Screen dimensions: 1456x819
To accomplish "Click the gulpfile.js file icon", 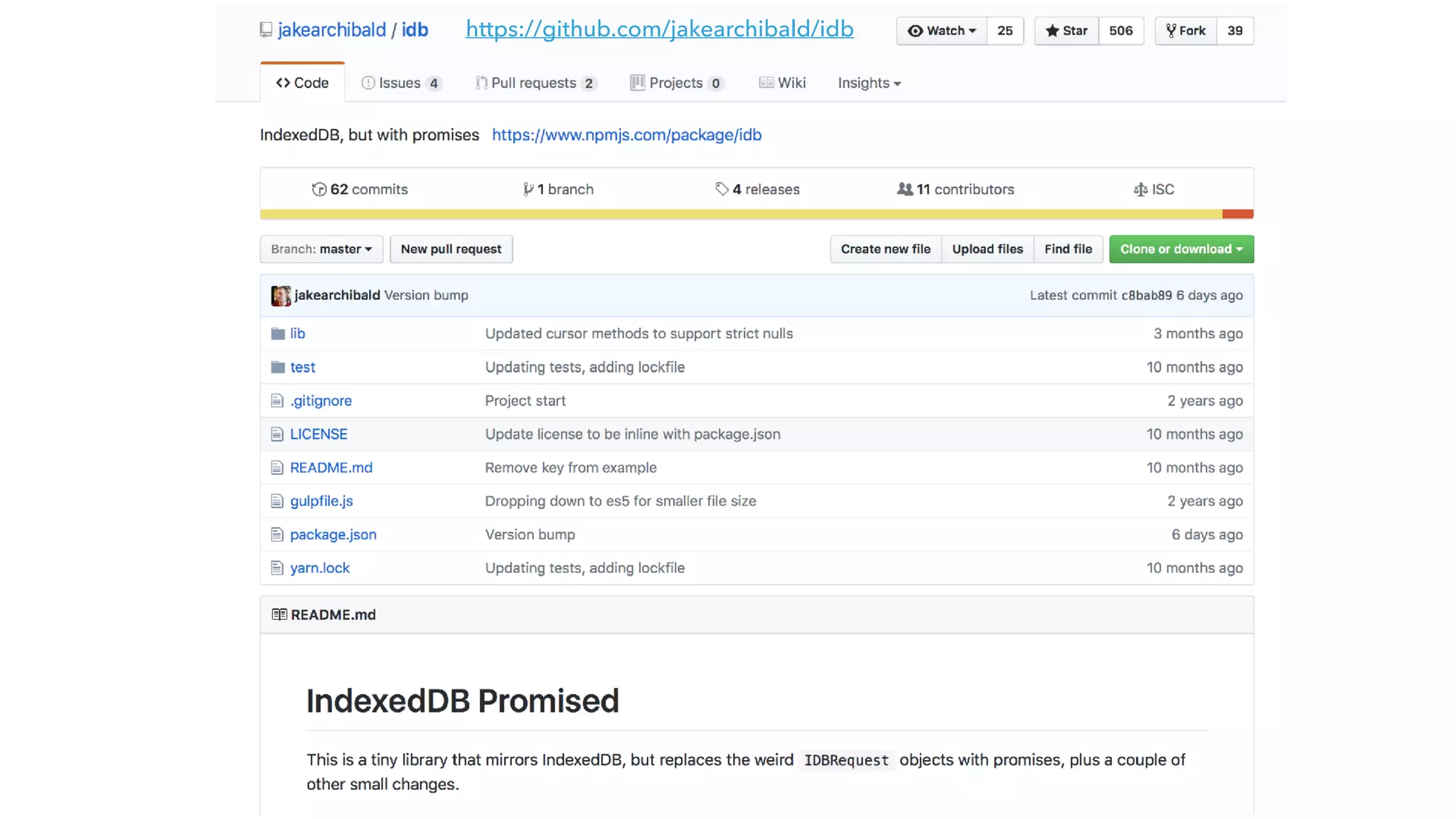I will pos(277,501).
